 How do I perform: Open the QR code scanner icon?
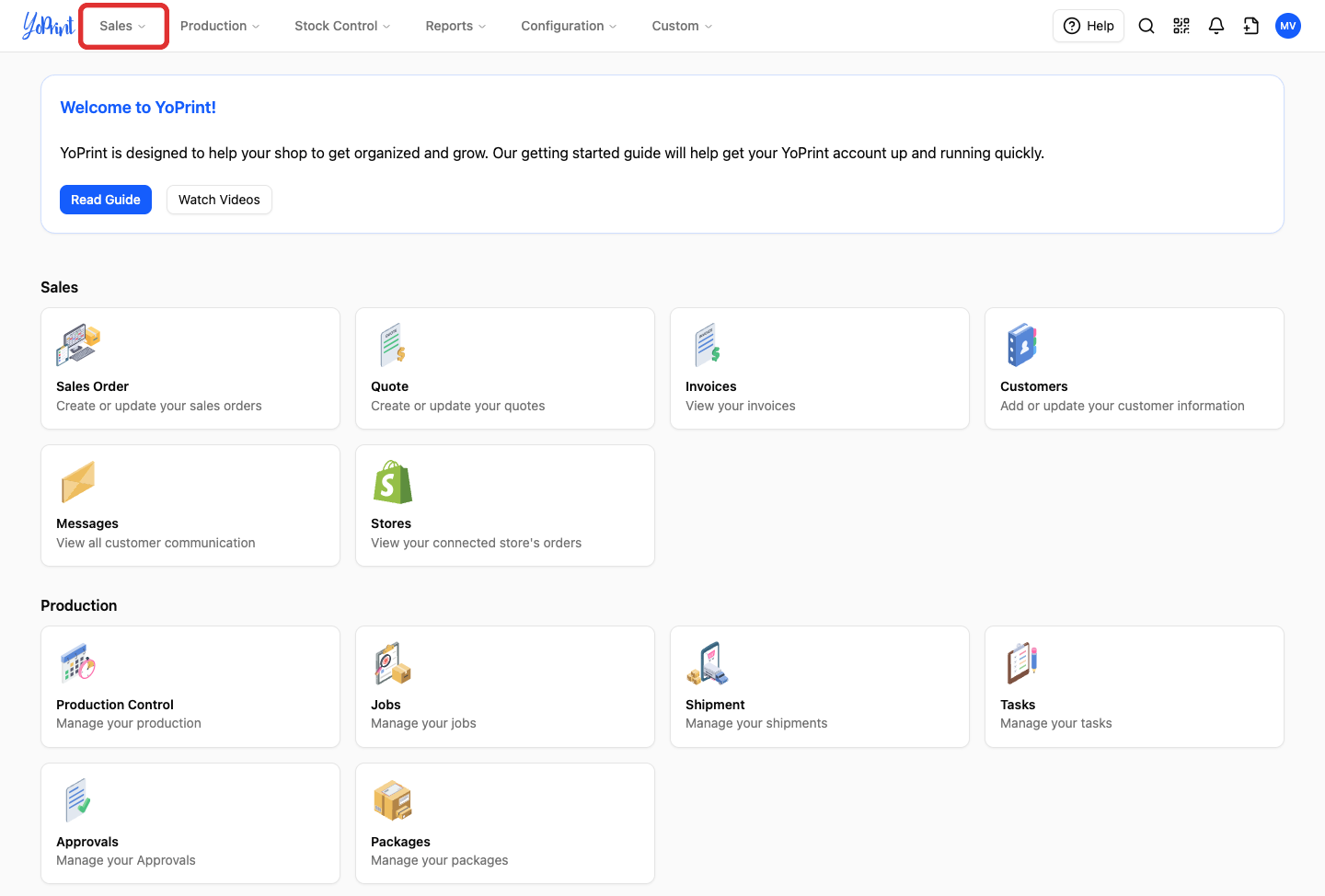point(1181,26)
